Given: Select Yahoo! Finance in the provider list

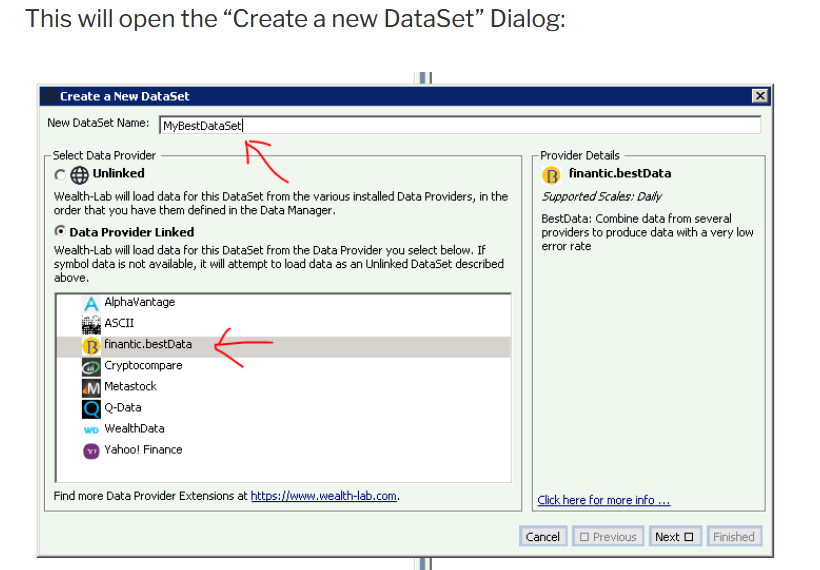Looking at the screenshot, I should click(283, 450).
